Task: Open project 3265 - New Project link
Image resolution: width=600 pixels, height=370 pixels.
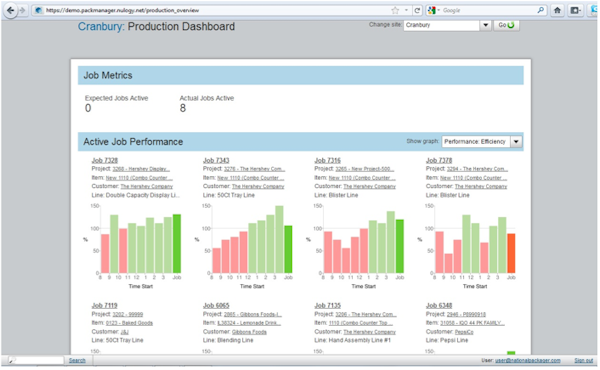Action: point(365,169)
